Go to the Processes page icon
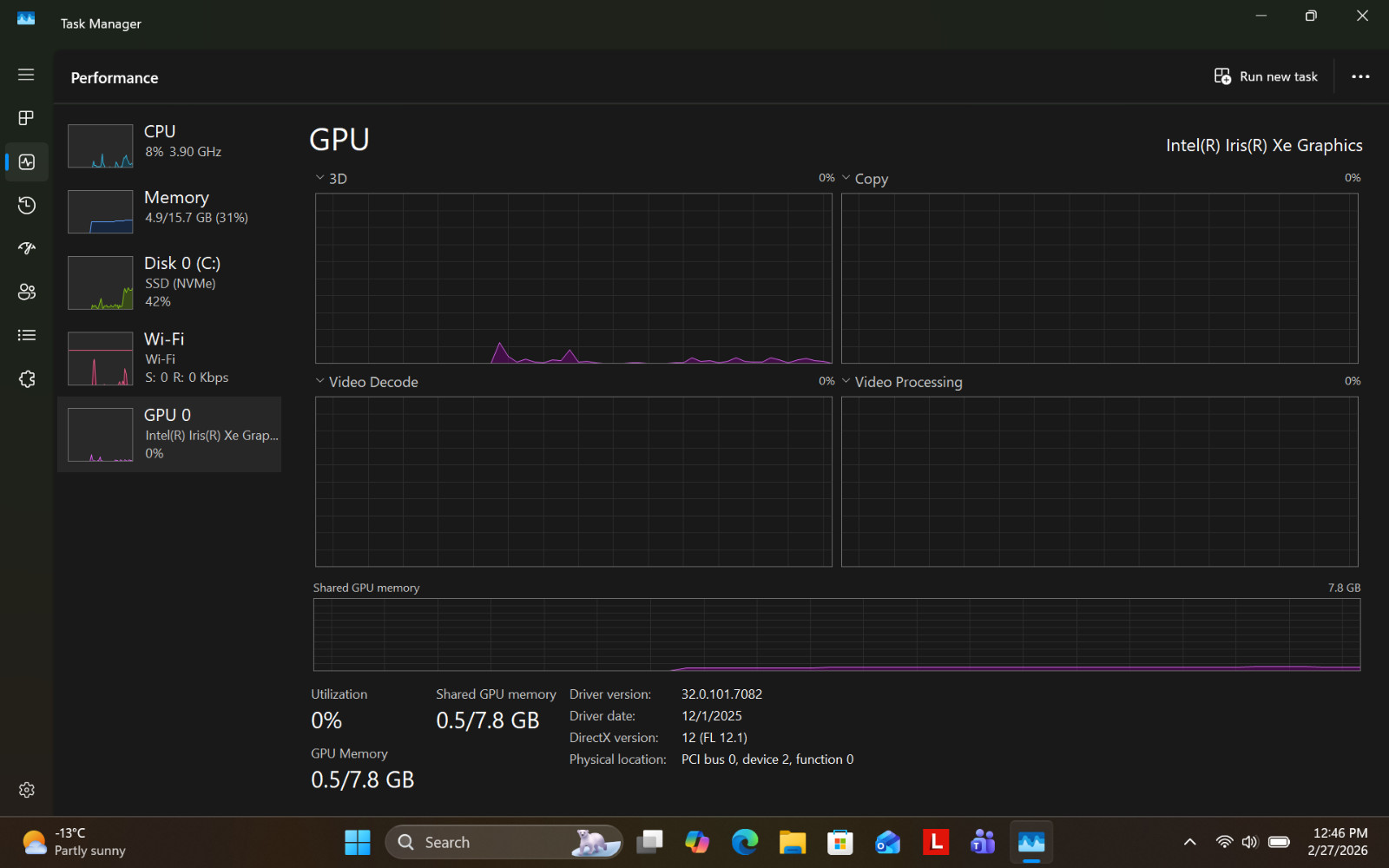Image resolution: width=1389 pixels, height=868 pixels. coord(26,118)
